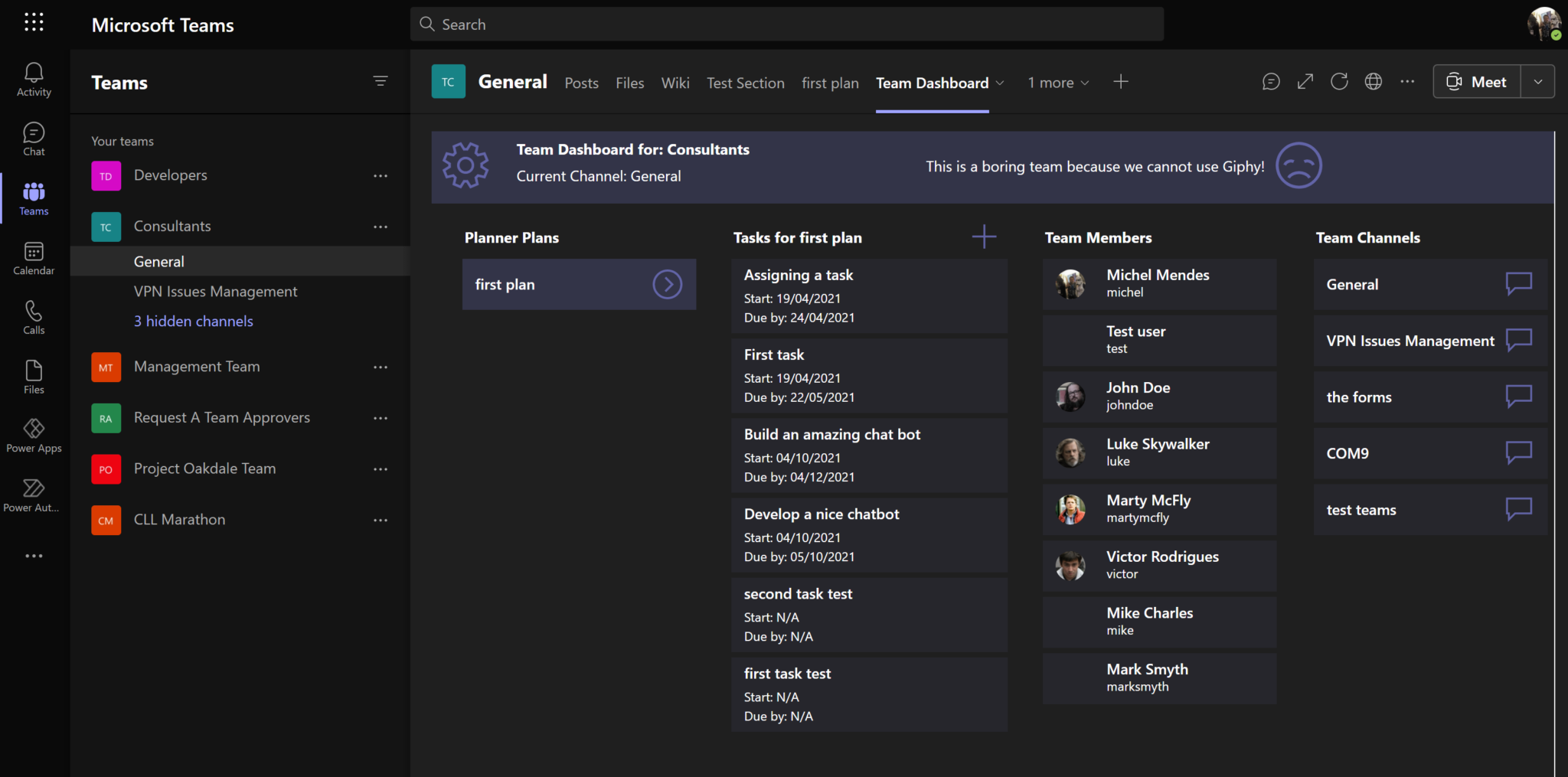Refresh the Team Dashboard tab
The width and height of the screenshot is (1568, 777).
click(1339, 81)
